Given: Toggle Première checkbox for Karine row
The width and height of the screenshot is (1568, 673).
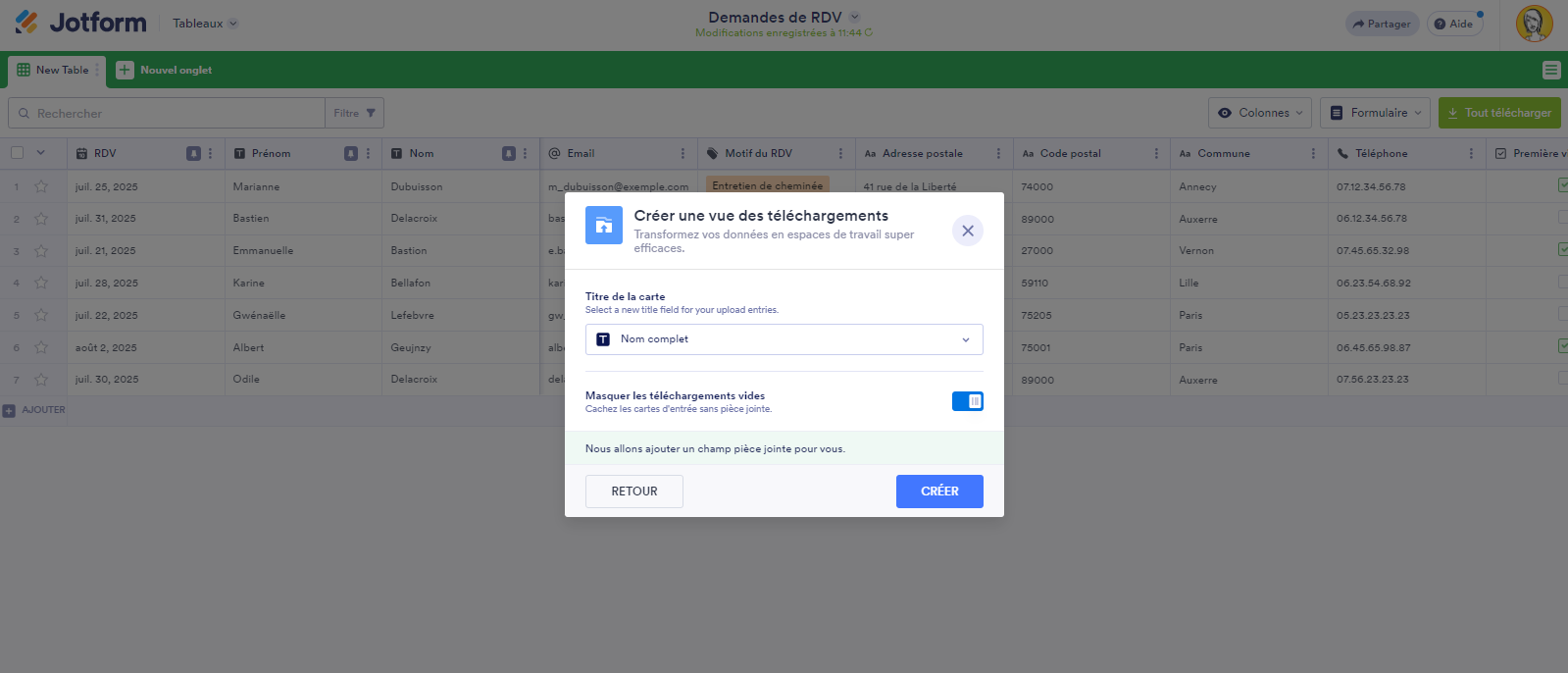Looking at the screenshot, I should click(1563, 283).
